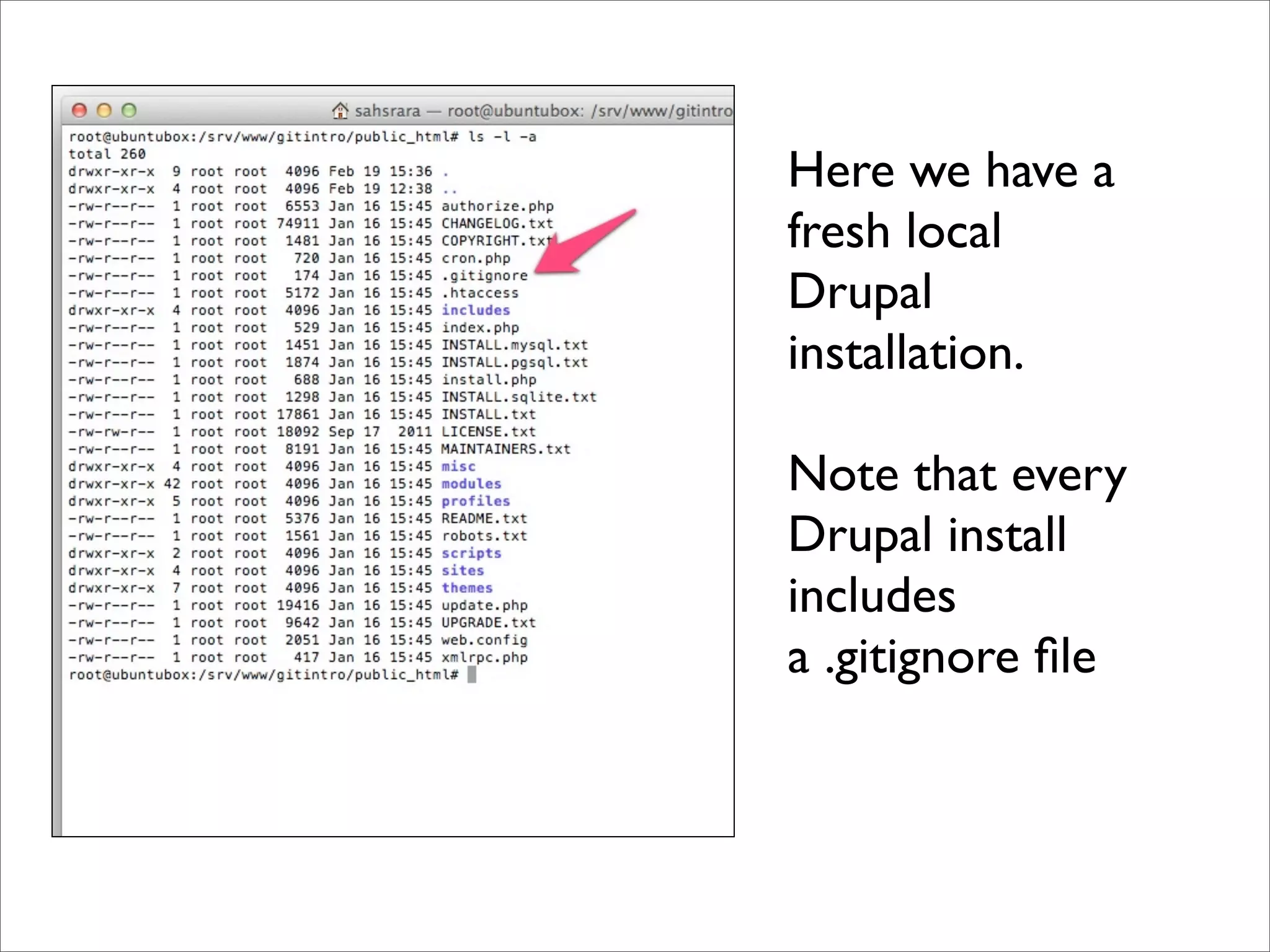
Task: Click the MAINTAINERS.txt file name
Action: click(x=506, y=449)
